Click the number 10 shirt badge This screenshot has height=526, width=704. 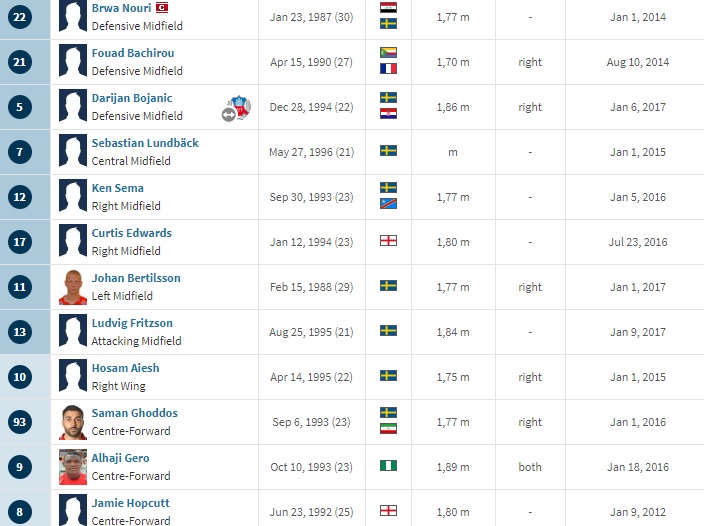click(20, 377)
